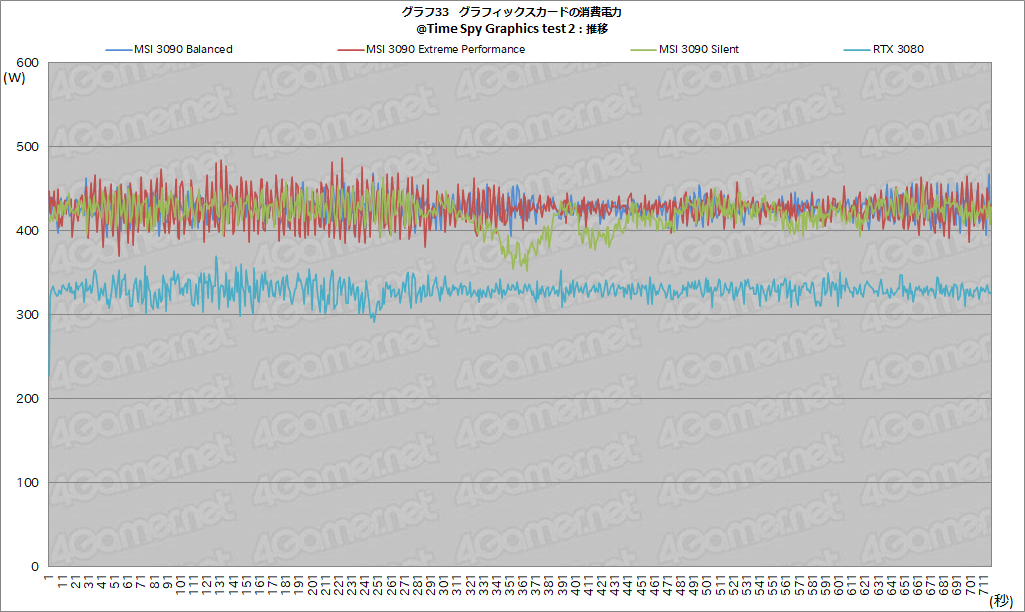Click the cyan line swatch for RTX 3080

(858, 49)
